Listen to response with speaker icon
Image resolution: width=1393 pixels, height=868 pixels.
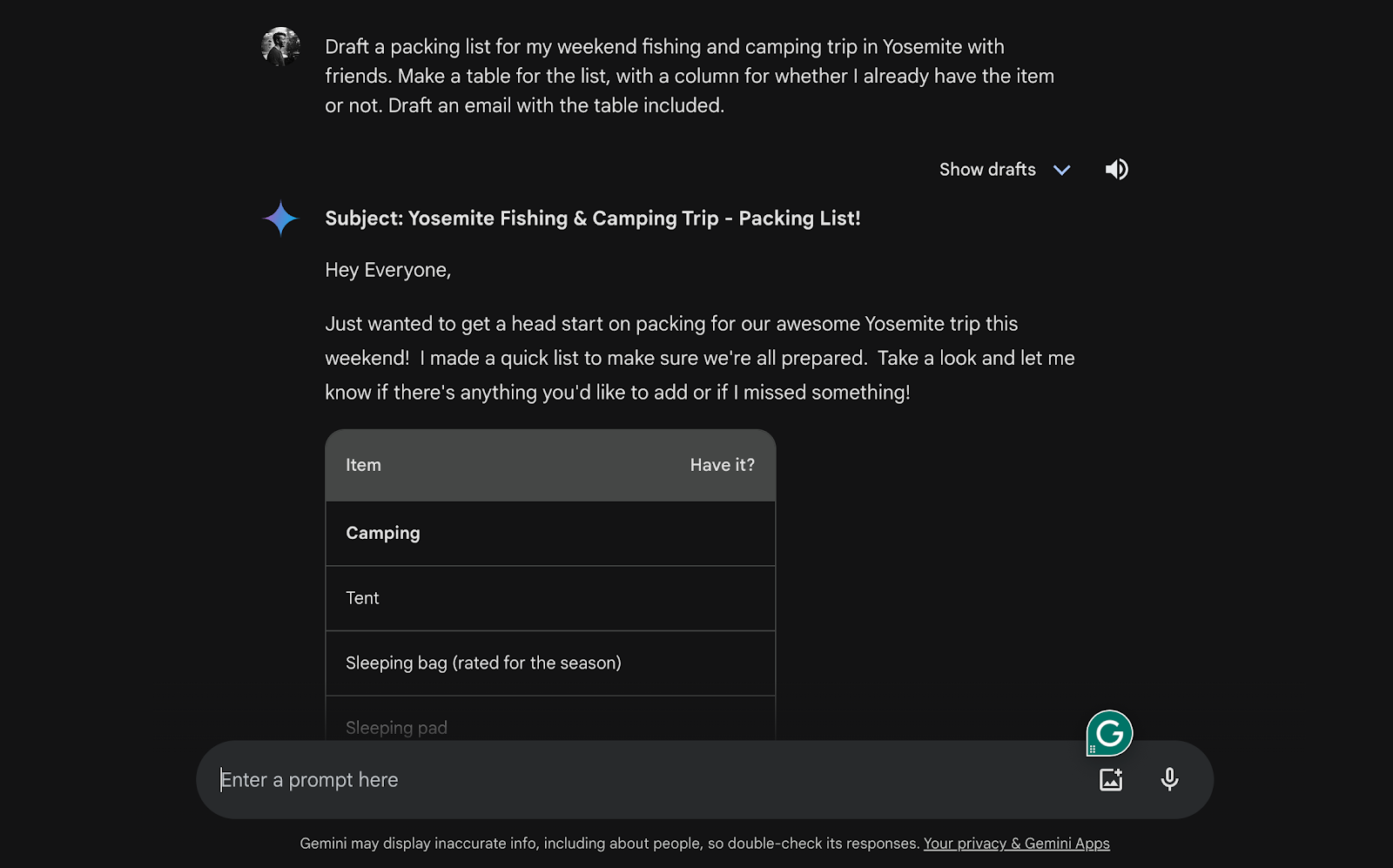(x=1117, y=169)
